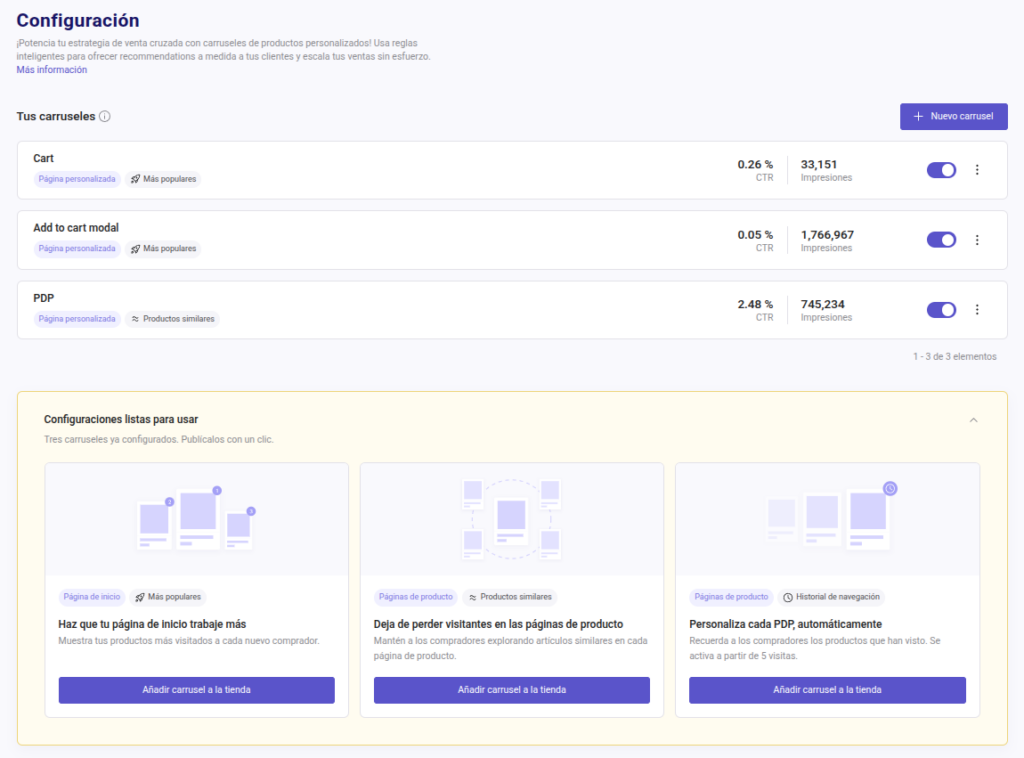Collapse the Configuraciones listas para usar section

973,420
